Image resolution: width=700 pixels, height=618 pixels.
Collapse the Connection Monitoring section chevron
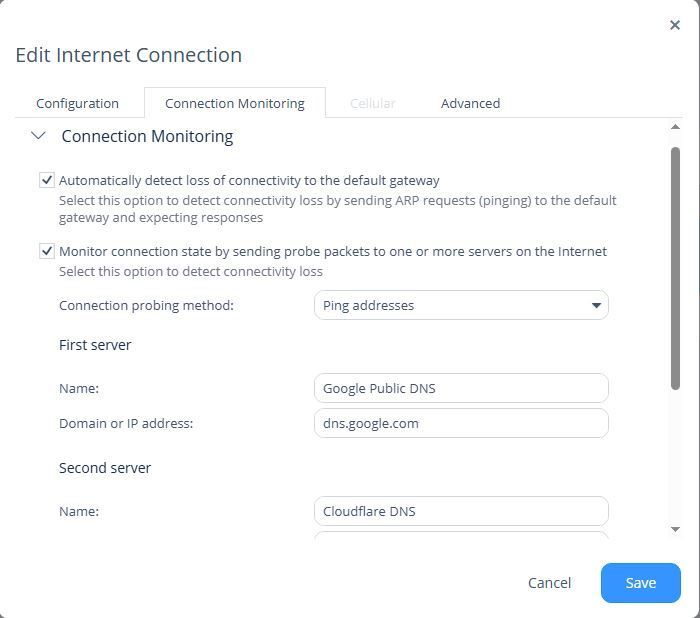pos(38,135)
